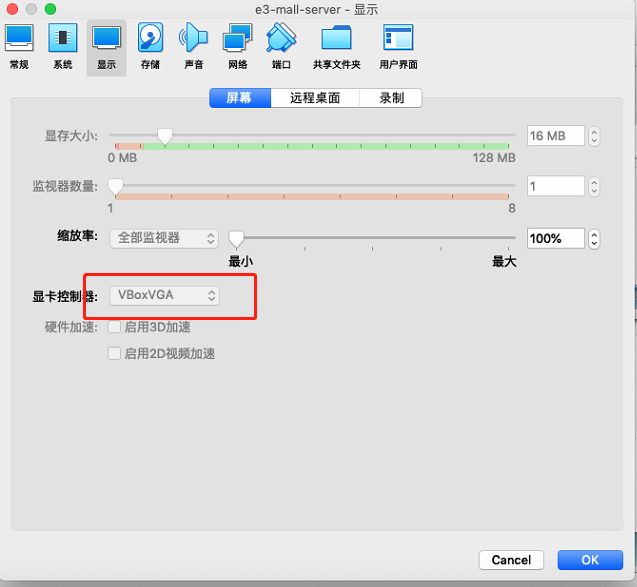Click the monitor count stepper arrows
The image size is (637, 587).
594,186
